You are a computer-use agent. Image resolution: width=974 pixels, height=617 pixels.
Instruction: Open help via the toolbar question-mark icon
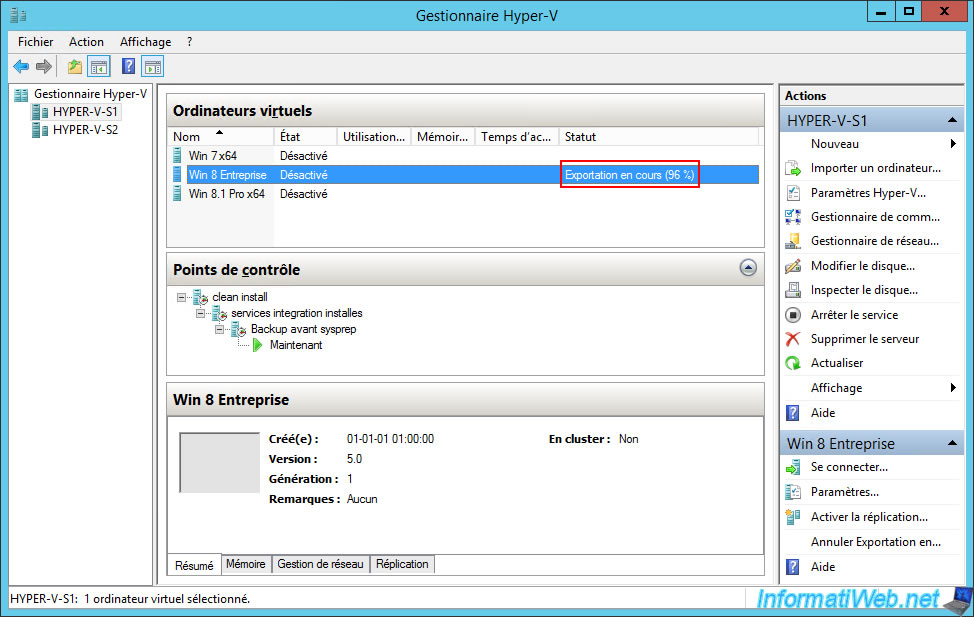click(128, 66)
